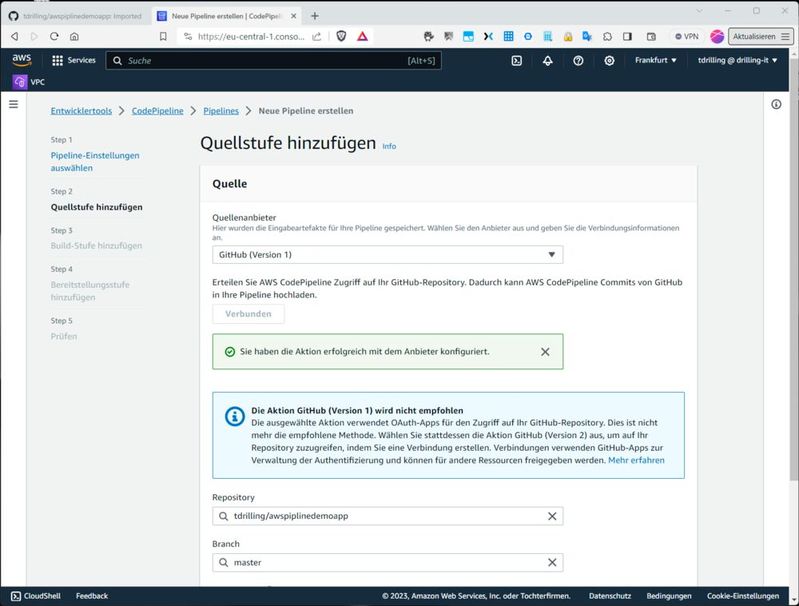Open the Datenschutz footer link
Screen dimensions: 799x606
click(610, 596)
